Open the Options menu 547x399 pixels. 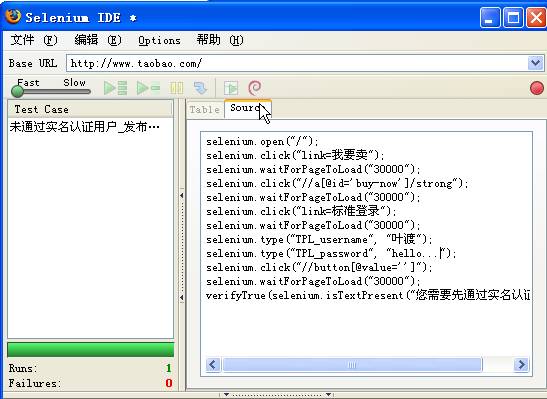coord(159,40)
